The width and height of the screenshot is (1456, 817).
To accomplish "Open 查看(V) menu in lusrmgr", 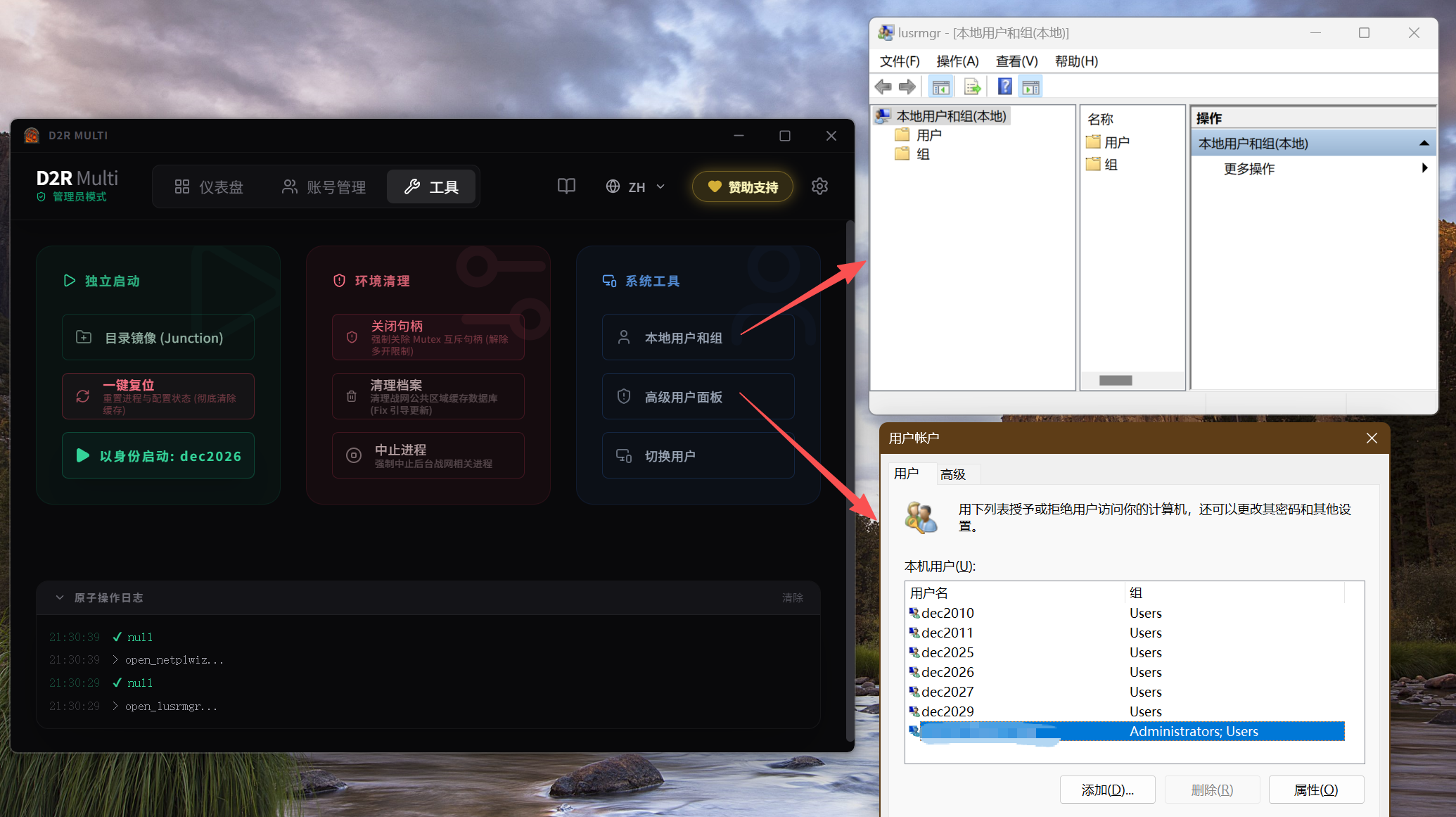I will pos(1016,61).
